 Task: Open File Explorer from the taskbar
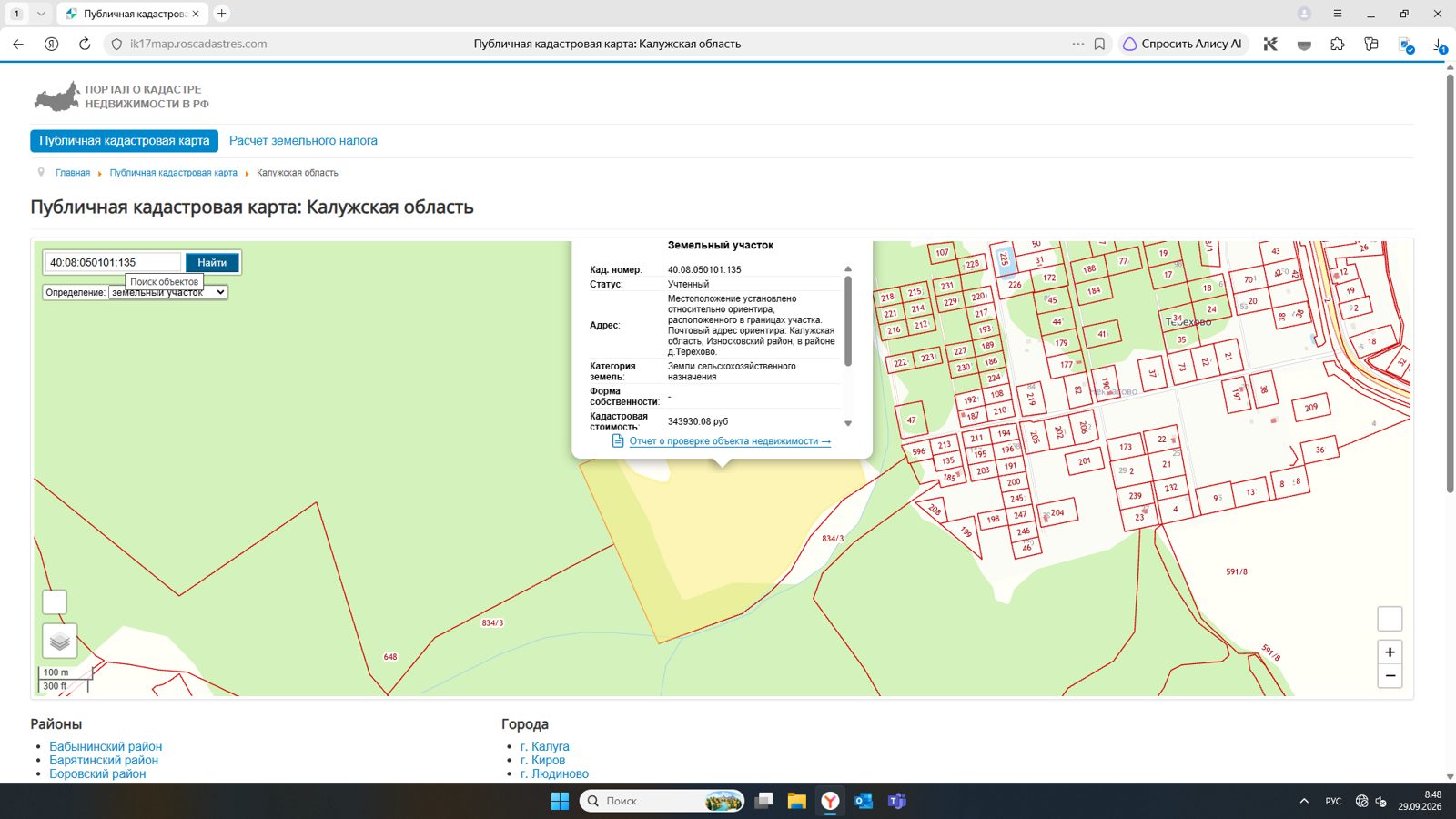[x=797, y=801]
